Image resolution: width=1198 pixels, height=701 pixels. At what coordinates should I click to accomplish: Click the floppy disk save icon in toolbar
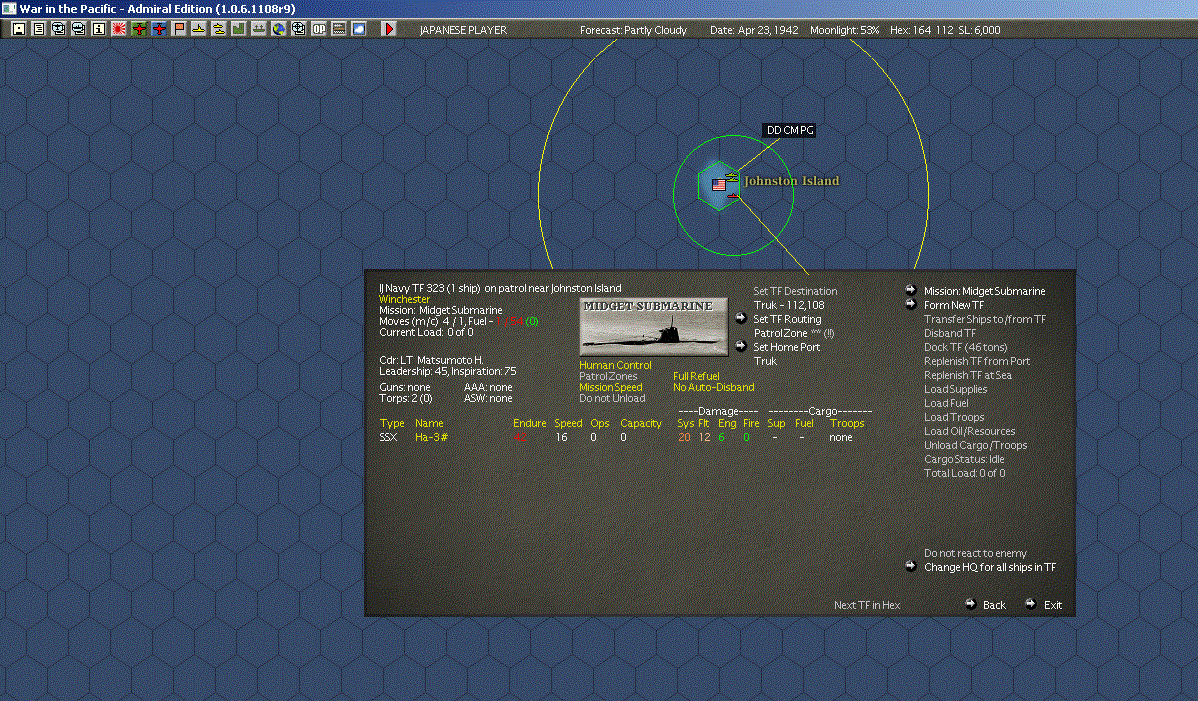[x=19, y=29]
